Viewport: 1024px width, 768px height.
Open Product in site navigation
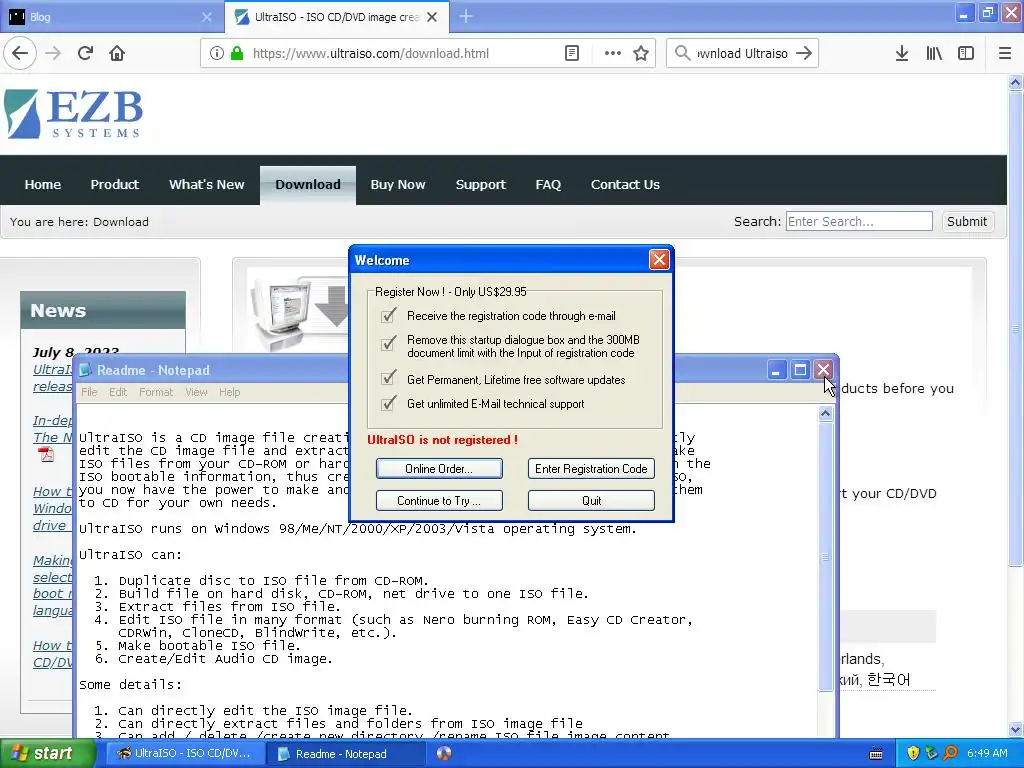[x=115, y=185]
